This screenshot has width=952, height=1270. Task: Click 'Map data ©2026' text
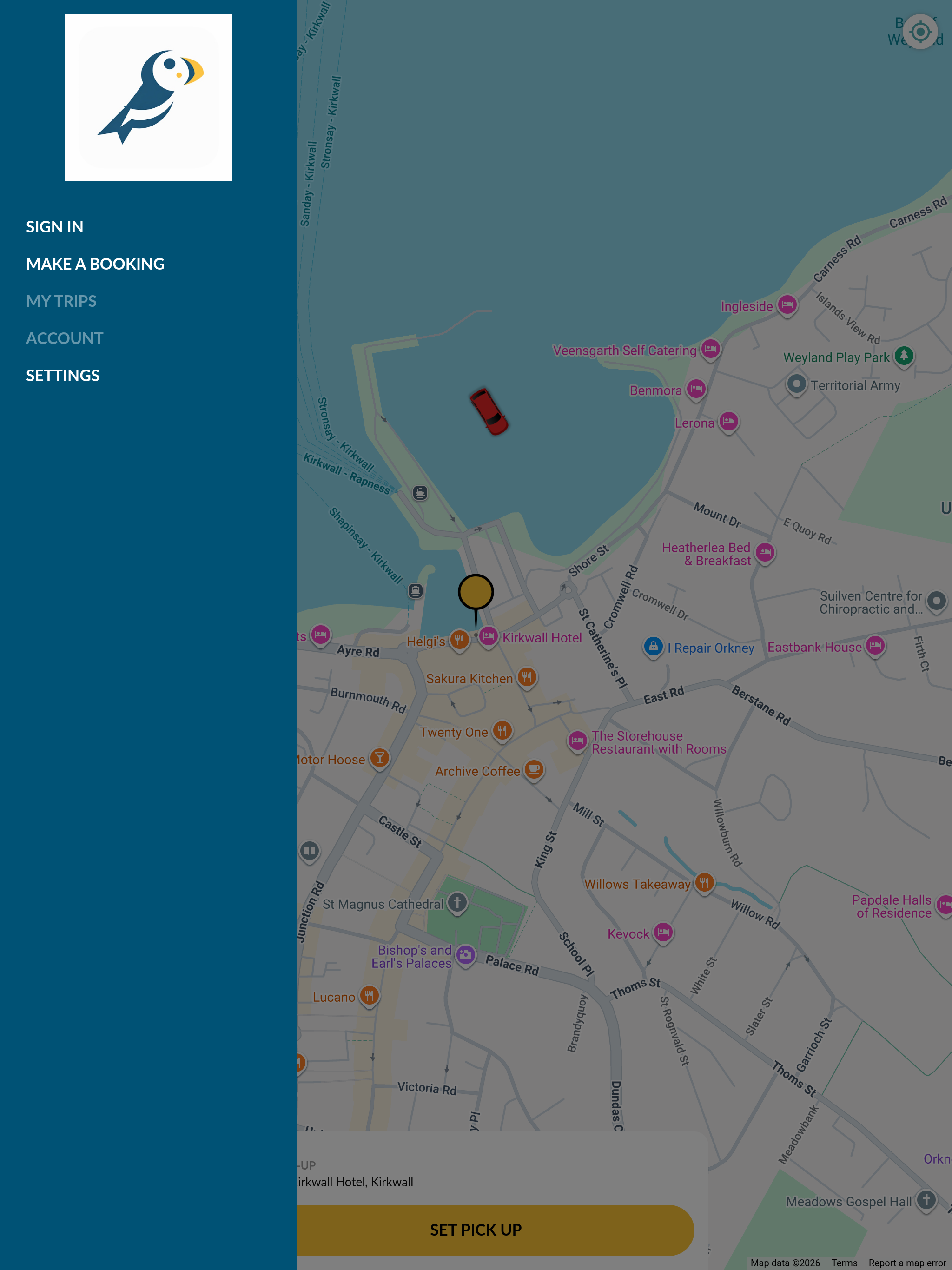click(x=785, y=1263)
